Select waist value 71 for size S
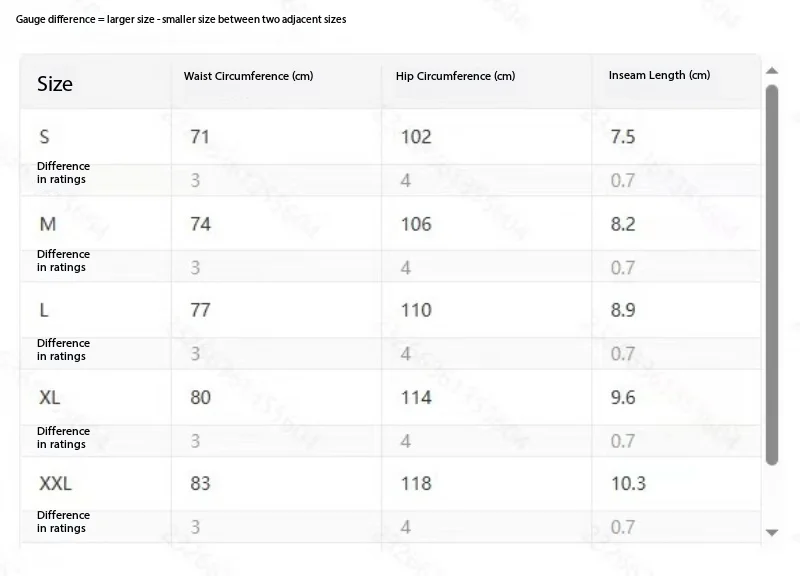 (199, 137)
